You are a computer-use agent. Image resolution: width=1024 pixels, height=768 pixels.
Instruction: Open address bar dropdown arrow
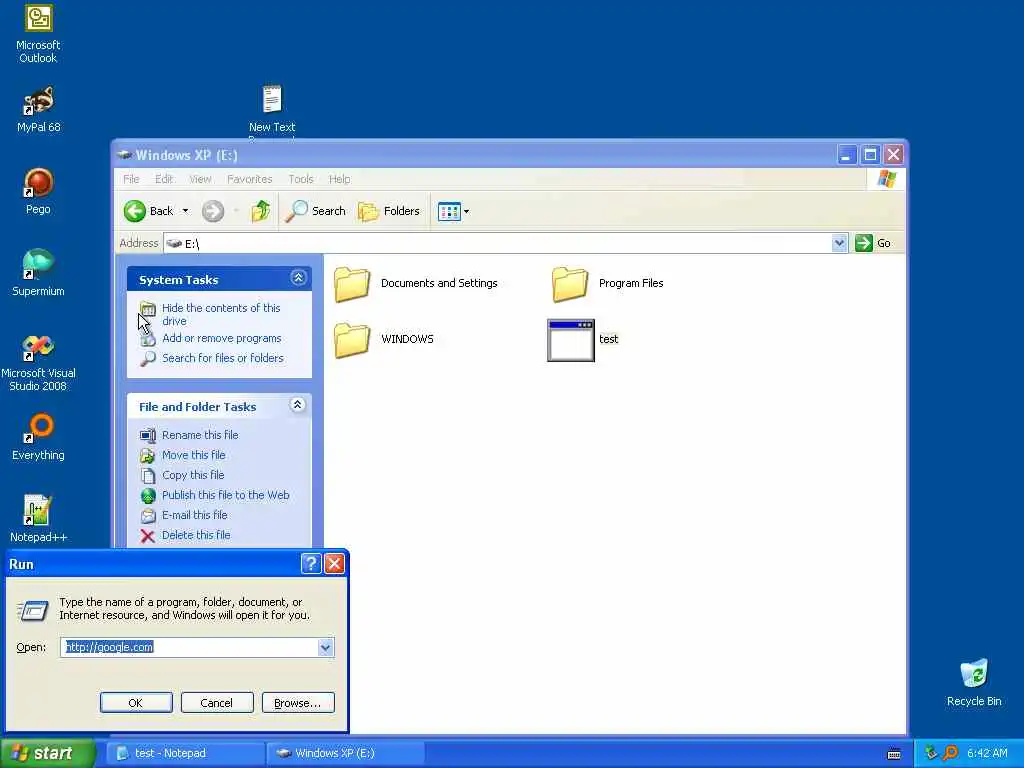[839, 244]
